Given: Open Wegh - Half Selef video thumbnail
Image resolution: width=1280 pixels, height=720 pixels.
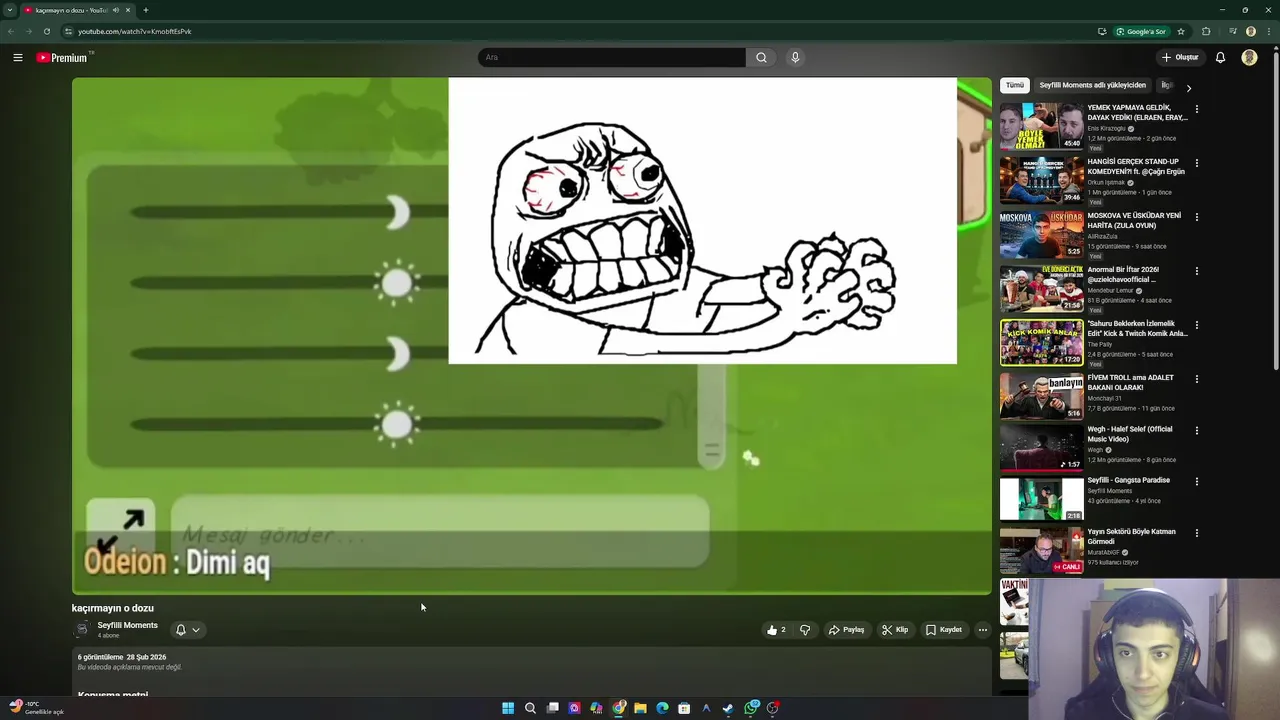Looking at the screenshot, I should tap(1041, 448).
